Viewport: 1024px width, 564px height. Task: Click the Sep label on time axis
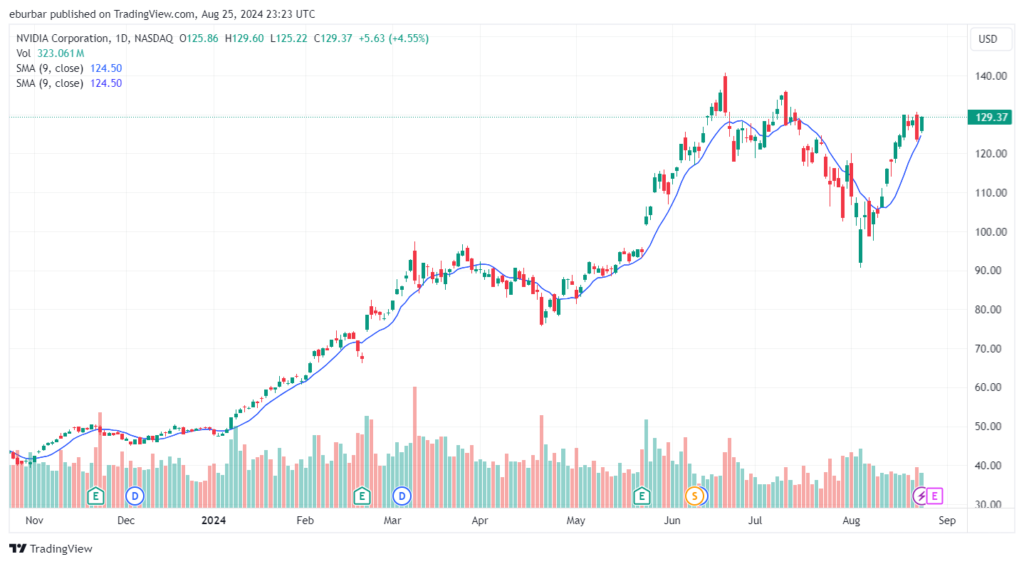tap(948, 520)
